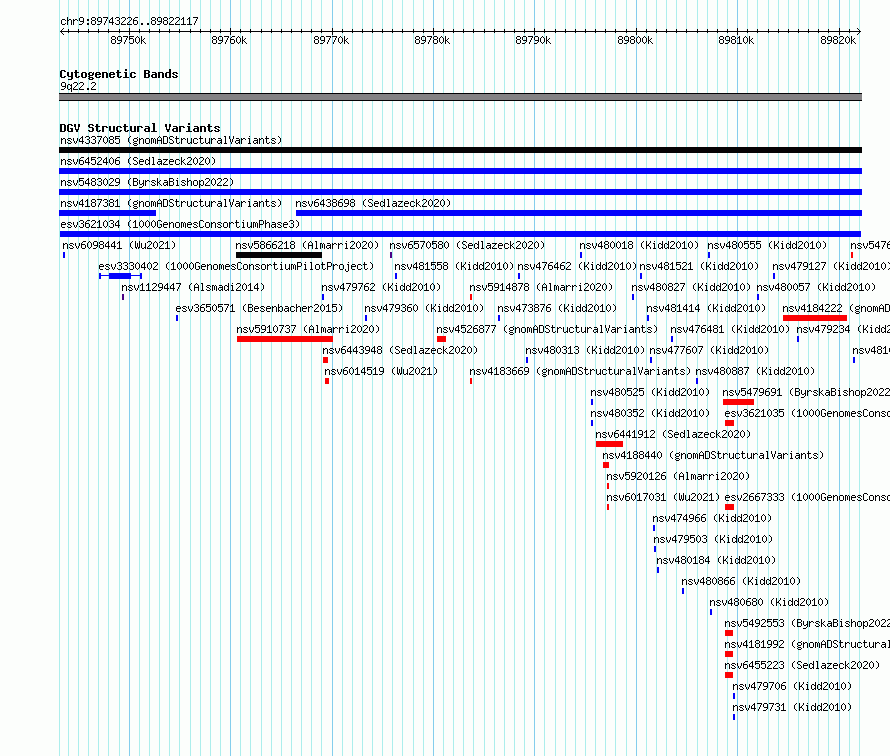Click the nsv4337085 gnomAD variant label
Viewport: 890px width, 756px height.
click(x=171, y=140)
